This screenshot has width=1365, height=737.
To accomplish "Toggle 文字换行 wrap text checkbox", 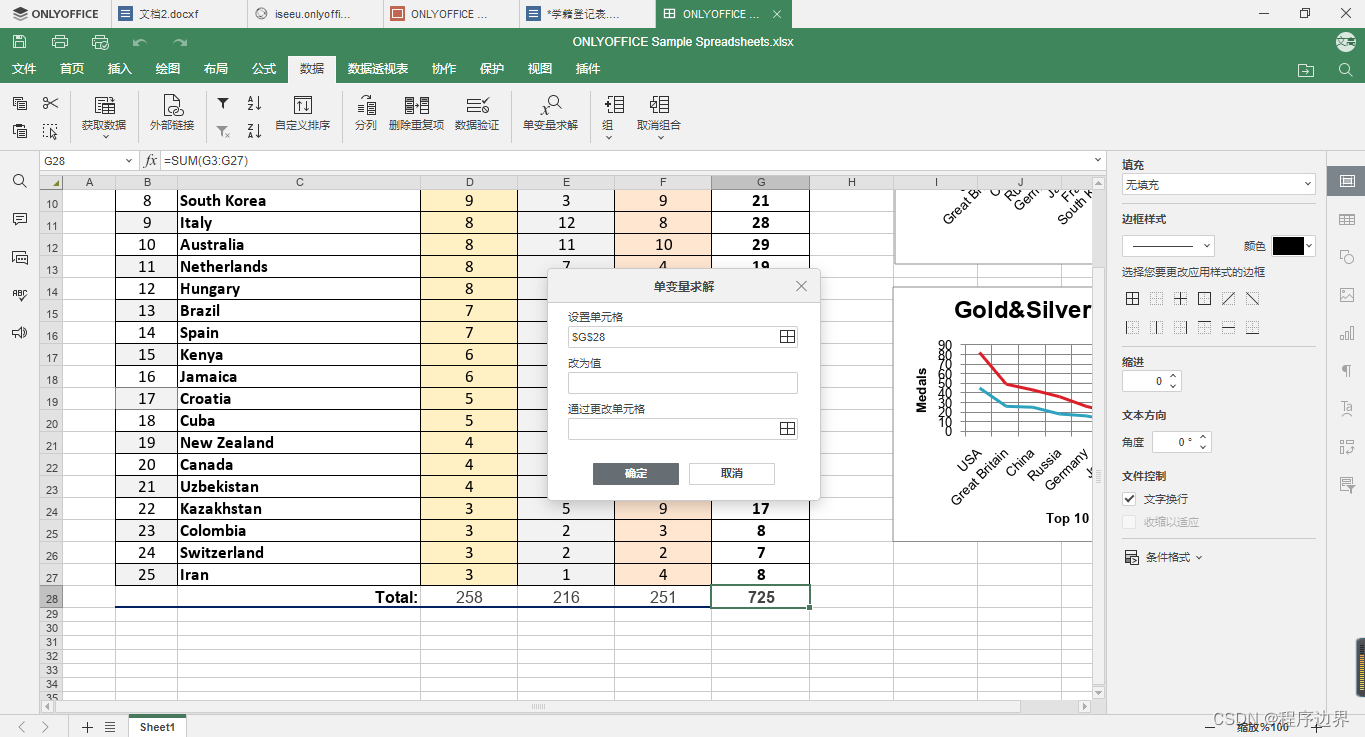I will click(1130, 499).
